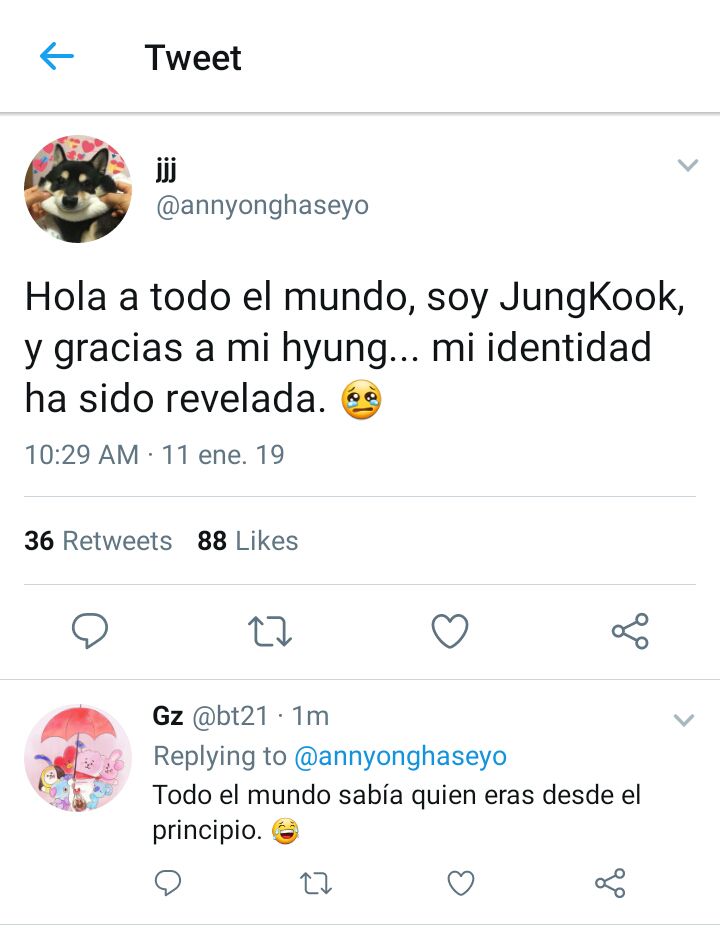Open the @annyonghaseyo handle under jjj

tap(262, 206)
